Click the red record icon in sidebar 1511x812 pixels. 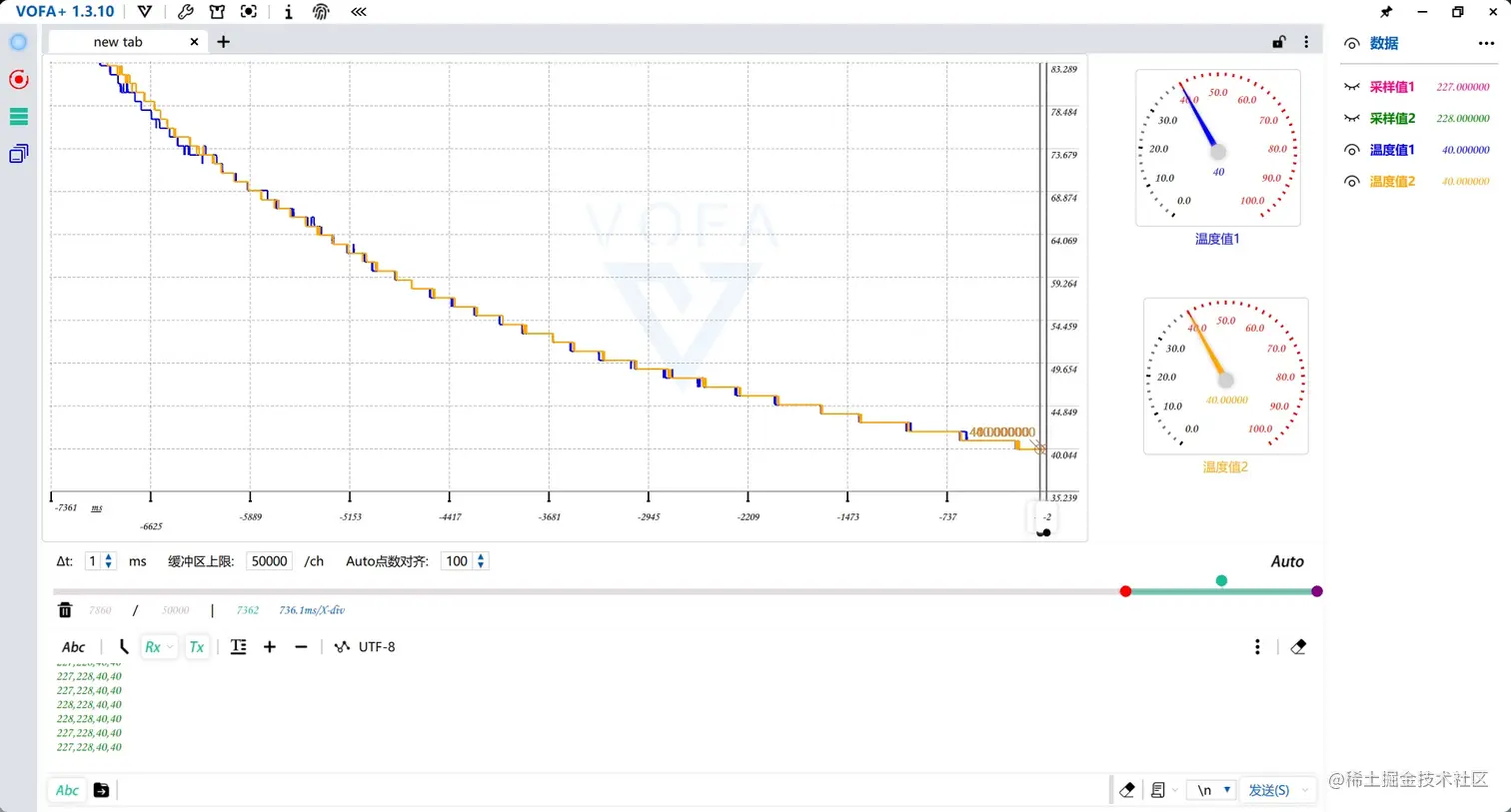18,80
